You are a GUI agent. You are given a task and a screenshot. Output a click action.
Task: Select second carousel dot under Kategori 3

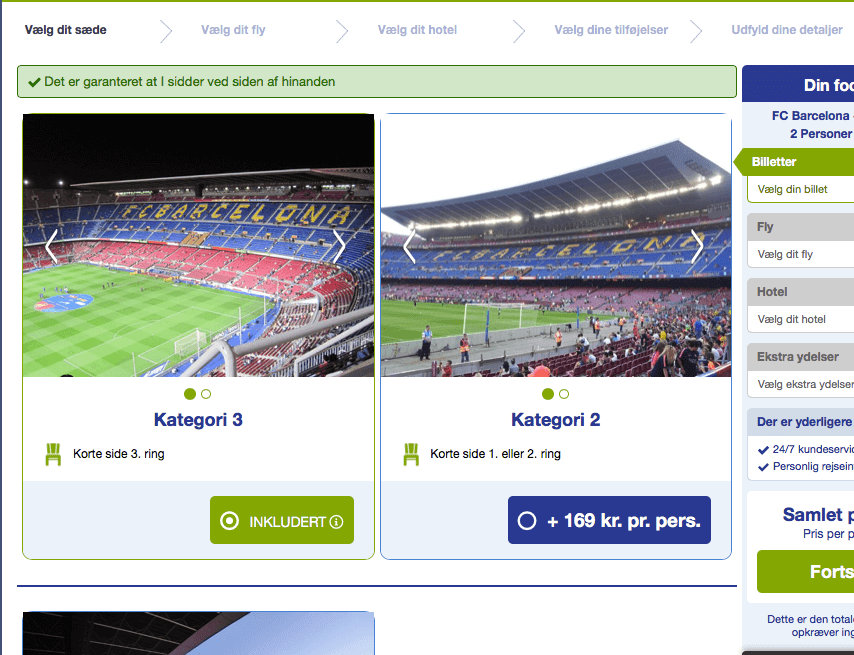coord(206,394)
